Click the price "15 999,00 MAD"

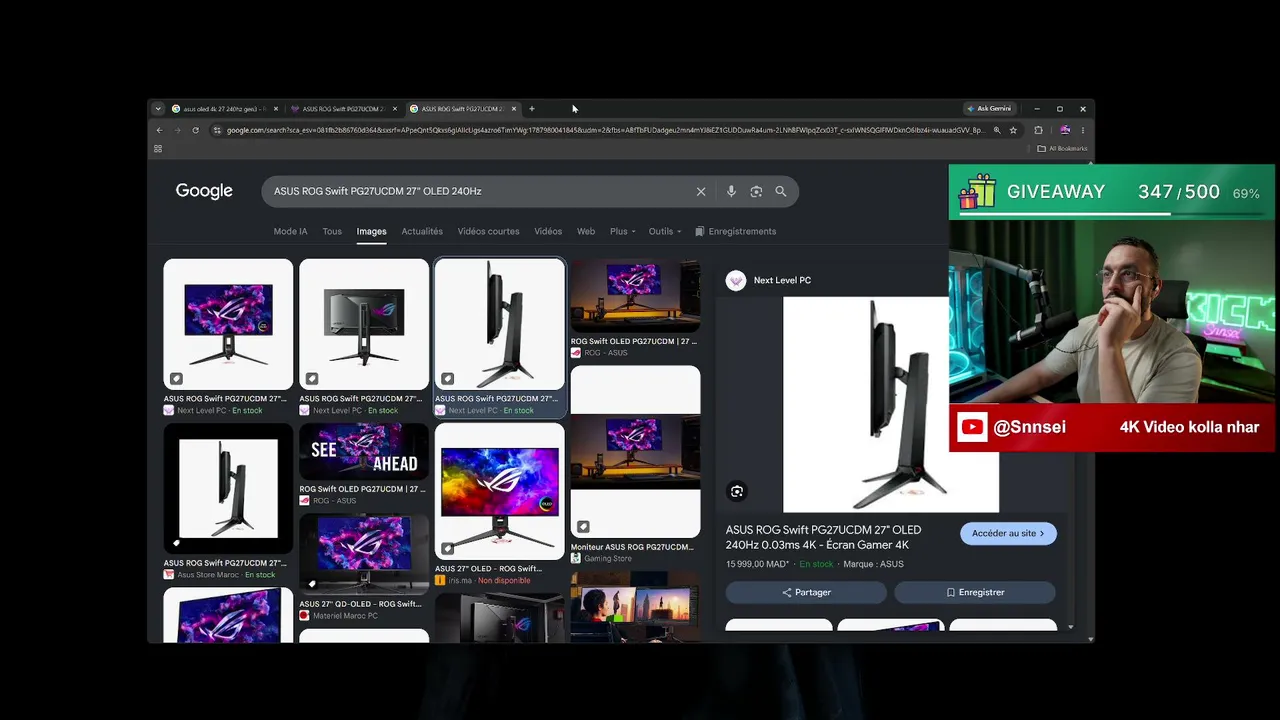(759, 564)
